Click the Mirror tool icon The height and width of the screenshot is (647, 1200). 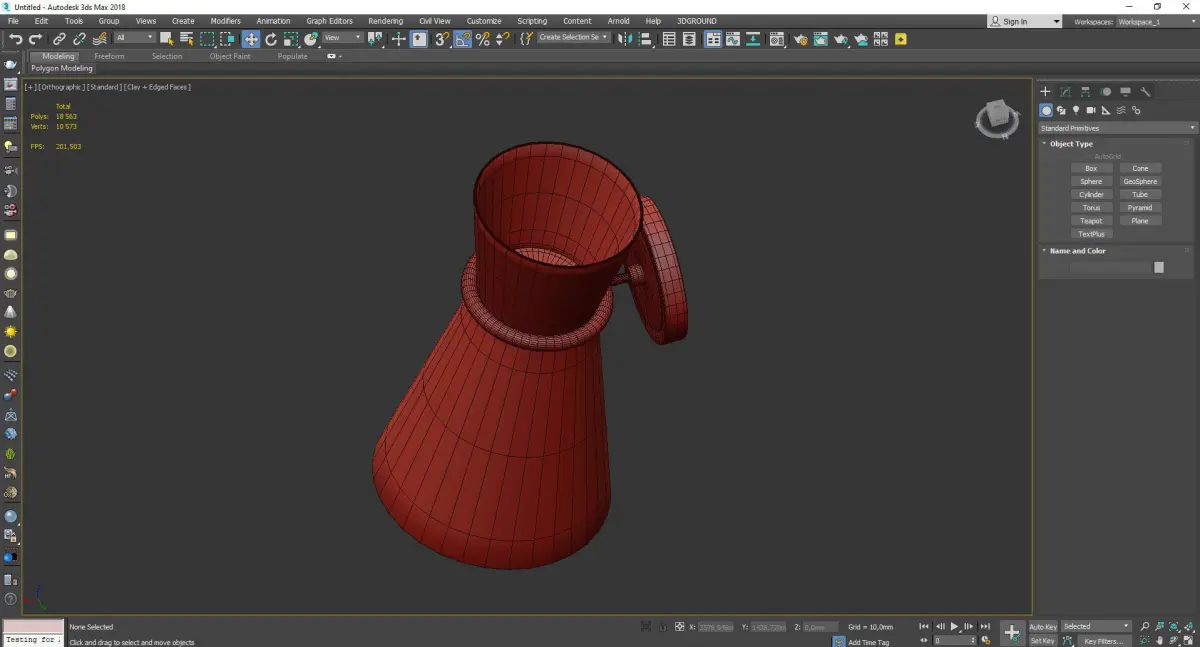(624, 39)
